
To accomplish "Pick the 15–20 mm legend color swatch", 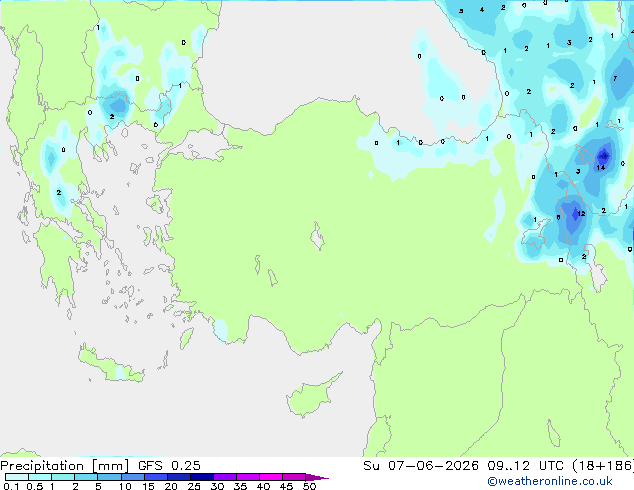I will [x=155, y=477].
